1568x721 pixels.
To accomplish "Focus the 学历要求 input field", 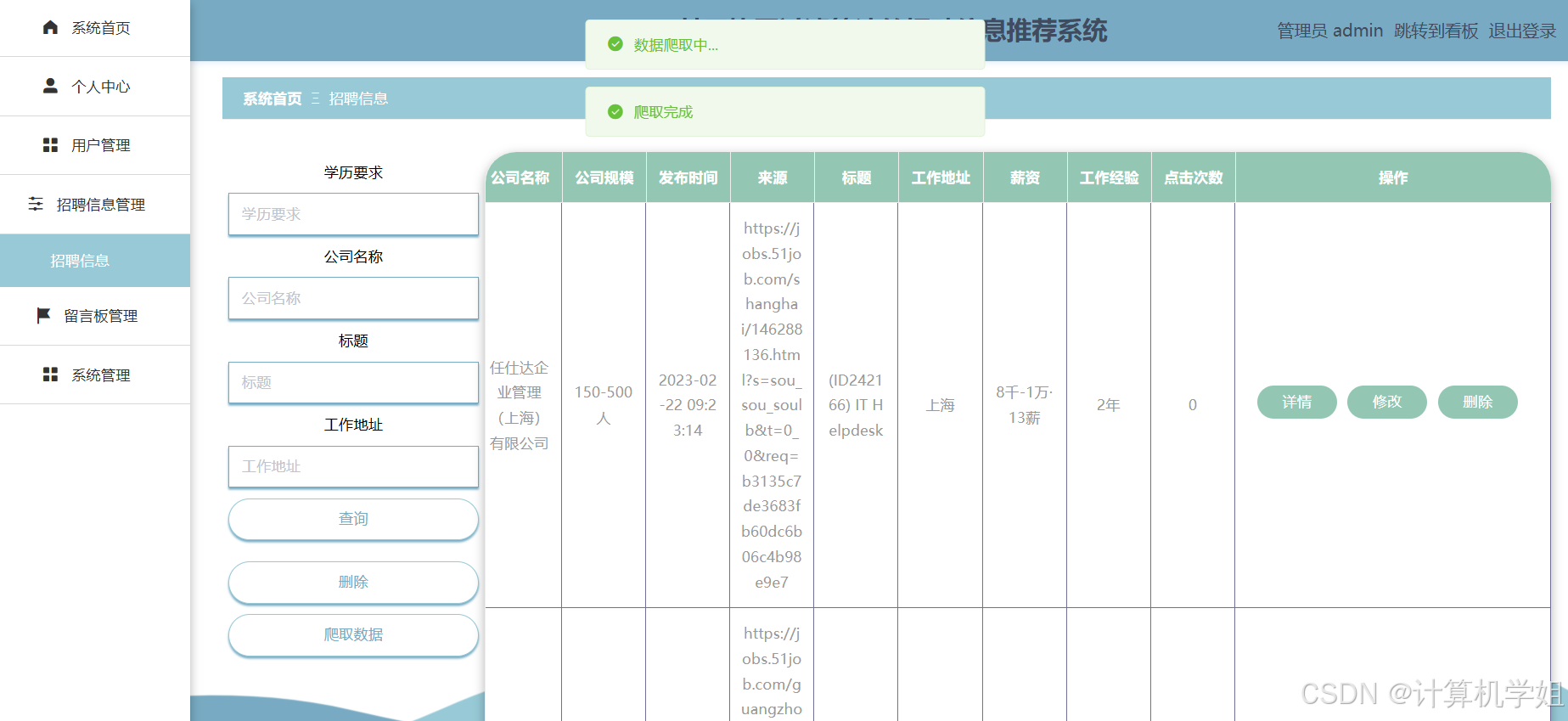I will [353, 214].
